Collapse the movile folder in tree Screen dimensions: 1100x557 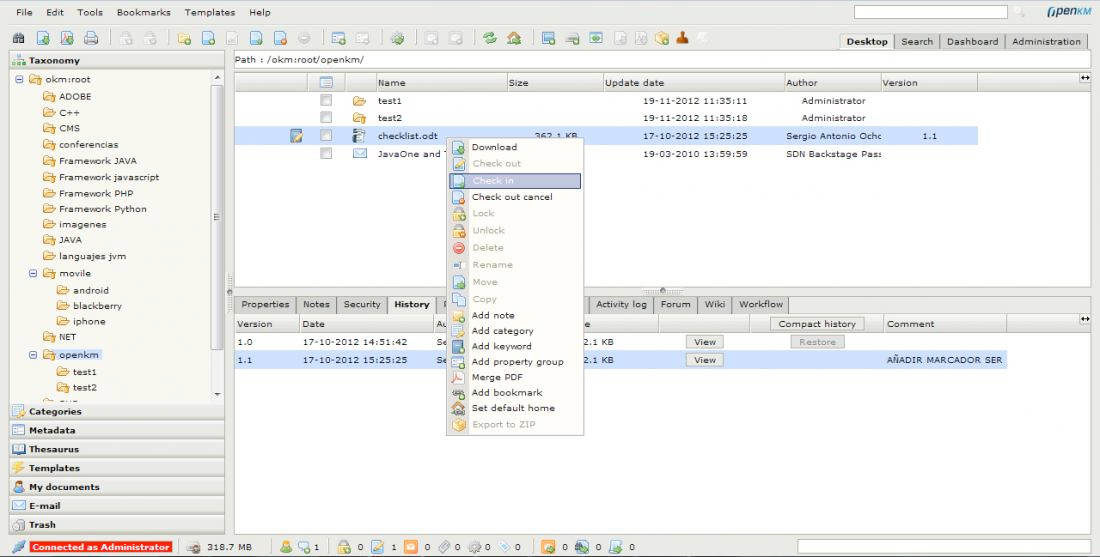pyautogui.click(x=35, y=273)
